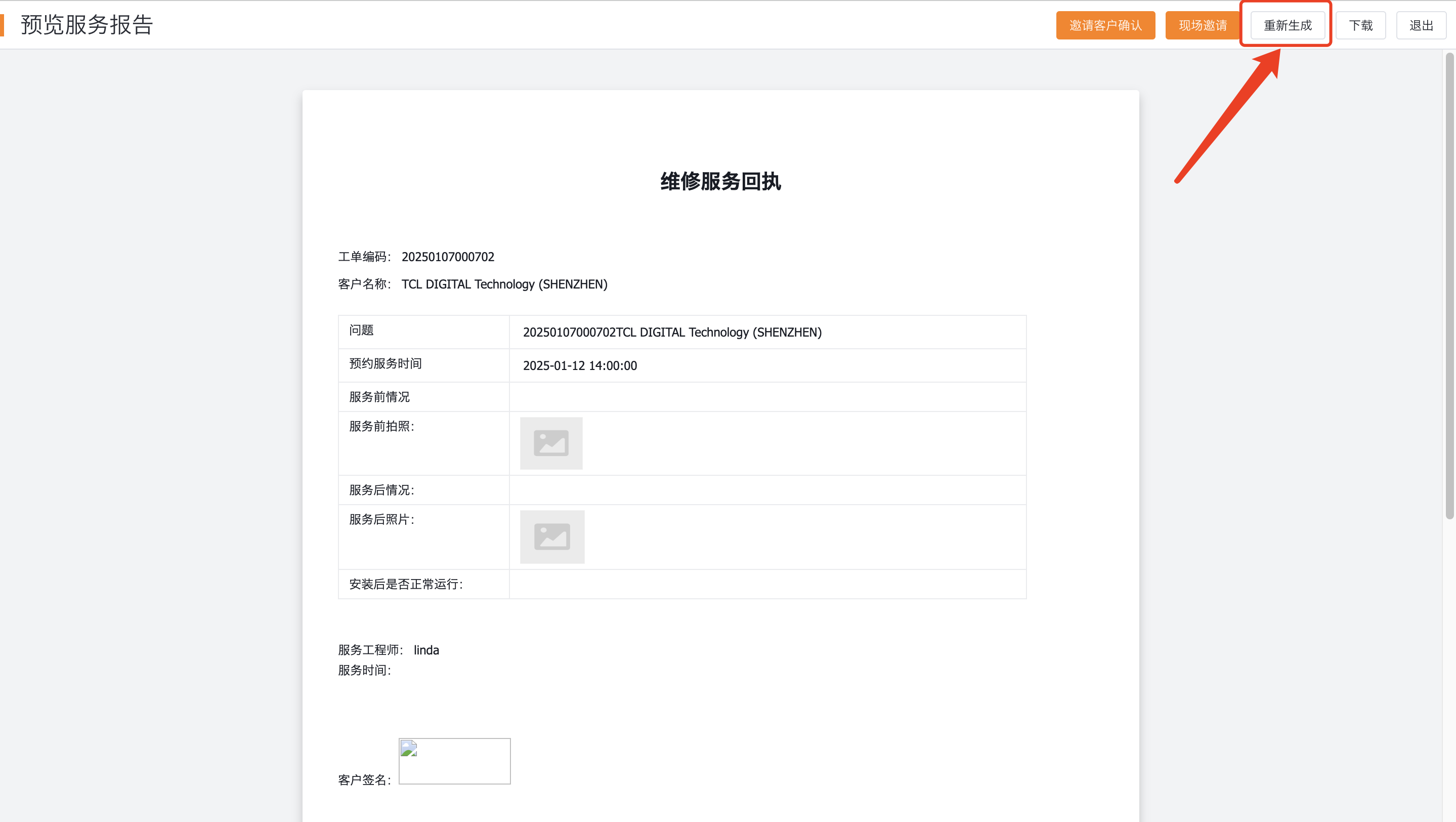Click the 问题 row label
The height and width of the screenshot is (822, 1456).
(361, 330)
